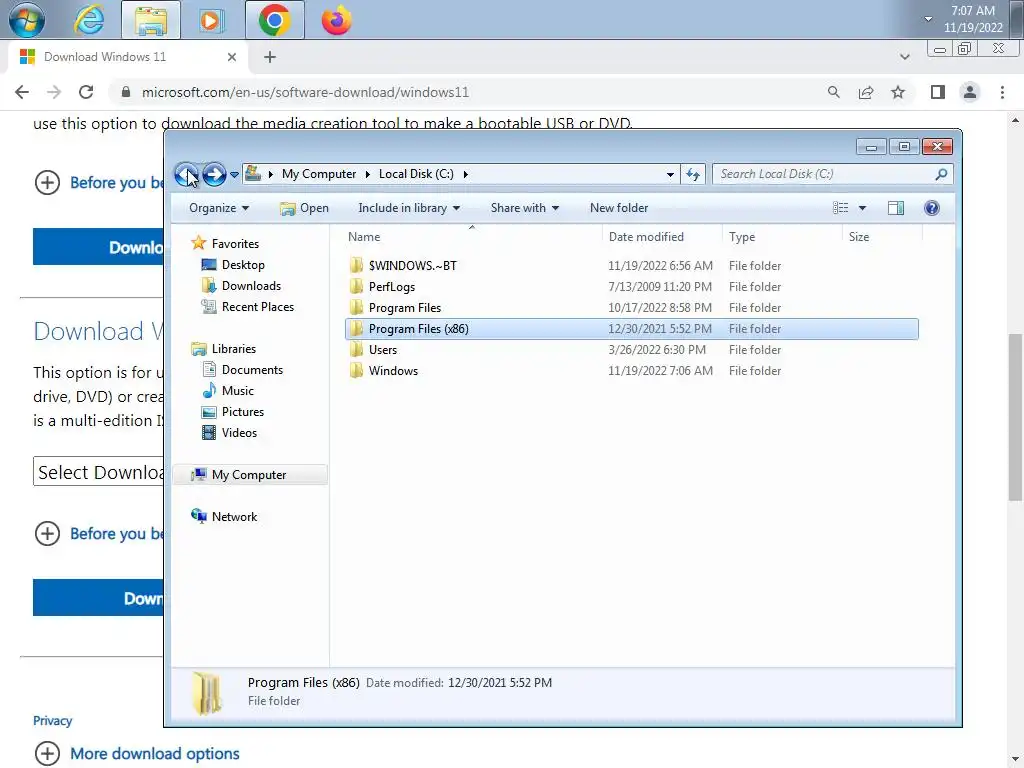Go back in Chrome
This screenshot has height=768, width=1024.
[22, 92]
